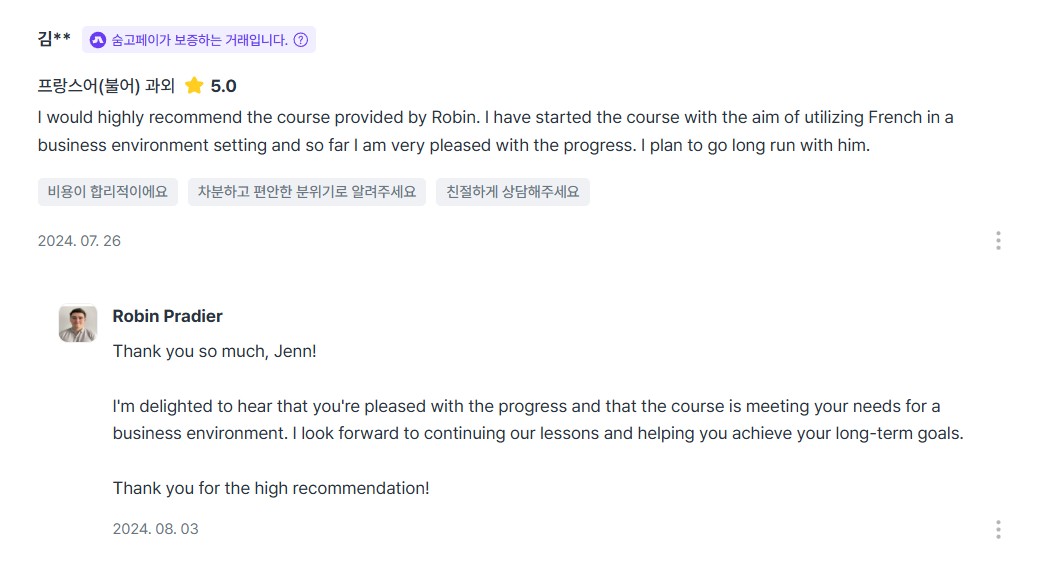Click the review date 2024. 07. 26

79,241
